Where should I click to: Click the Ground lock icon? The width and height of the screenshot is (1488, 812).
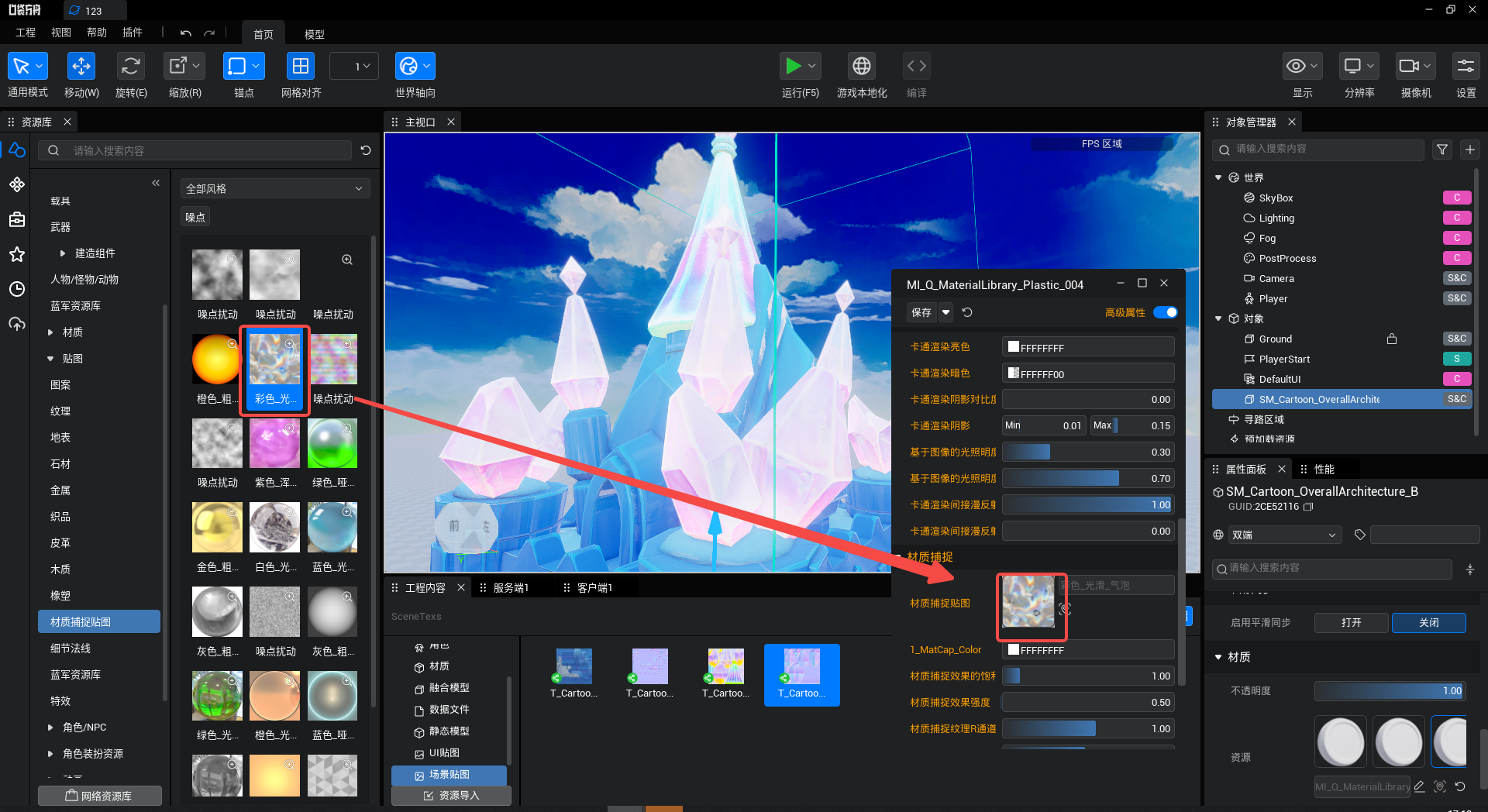tap(1392, 339)
